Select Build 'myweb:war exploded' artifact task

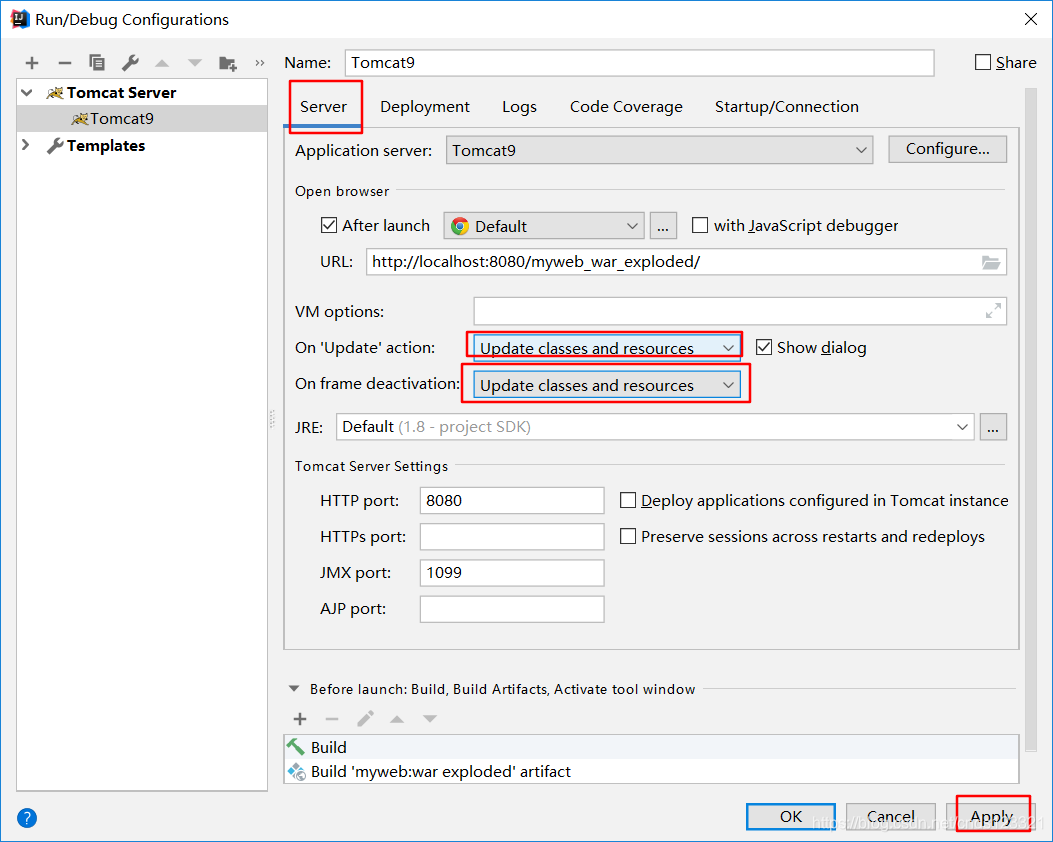(x=651, y=771)
